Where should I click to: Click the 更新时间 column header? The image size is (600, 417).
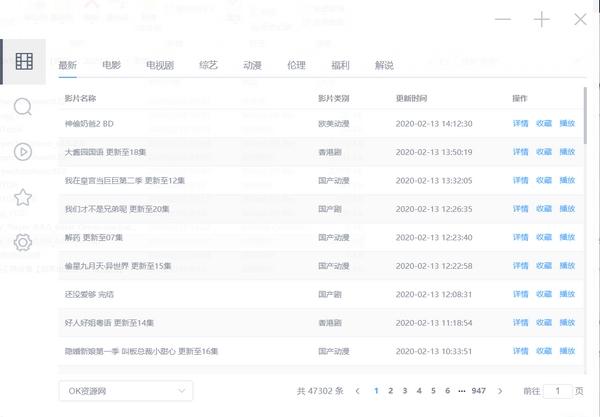(x=411, y=98)
